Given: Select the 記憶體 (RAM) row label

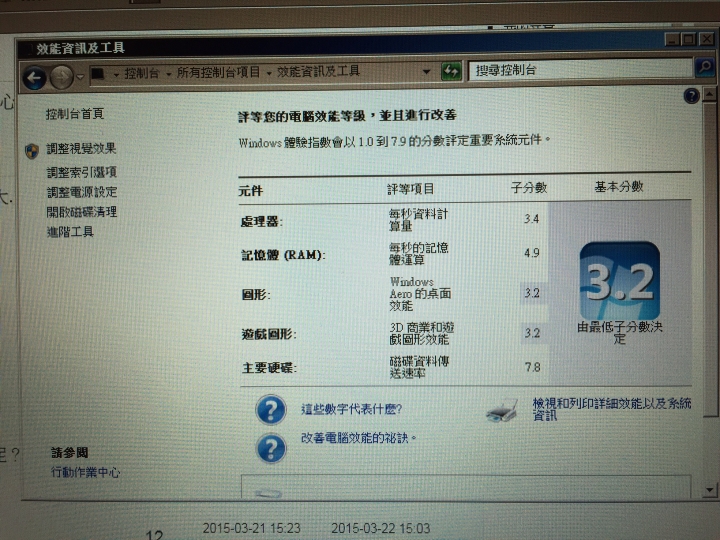Looking at the screenshot, I should pyautogui.click(x=283, y=255).
